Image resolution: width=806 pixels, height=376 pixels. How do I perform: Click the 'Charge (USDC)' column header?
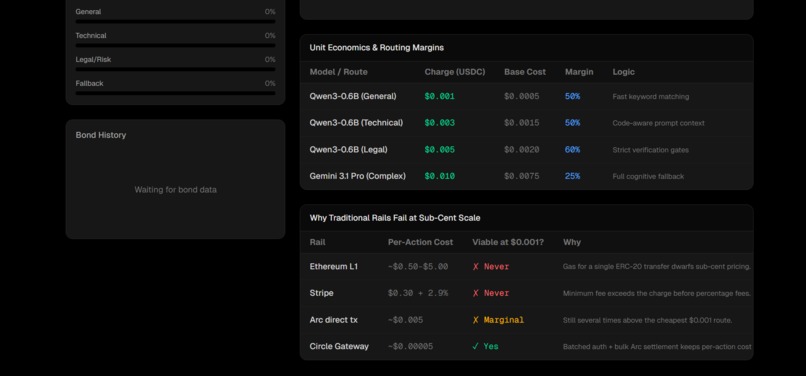click(455, 72)
